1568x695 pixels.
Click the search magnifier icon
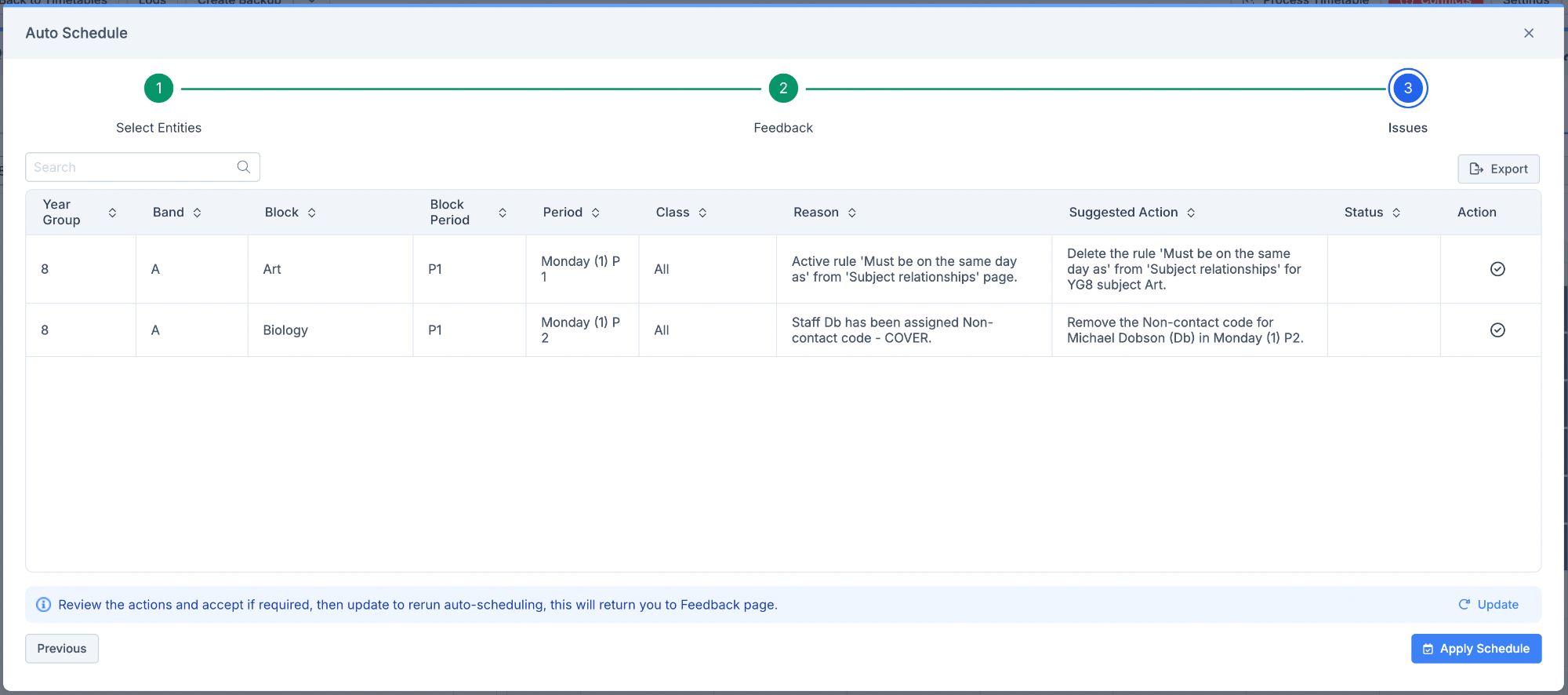click(x=243, y=167)
